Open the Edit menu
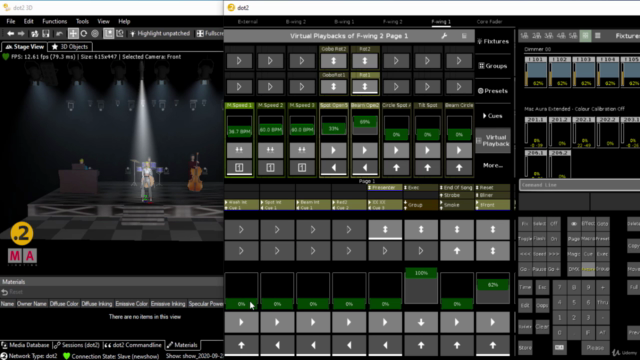Viewport: 640px width, 360px height. coord(29,21)
